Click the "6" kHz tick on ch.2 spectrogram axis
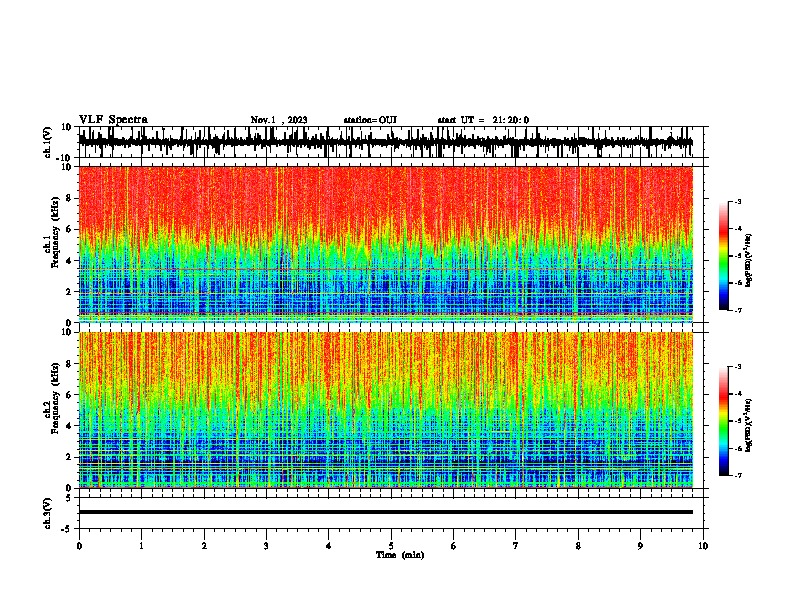792x612 pixels. click(x=70, y=394)
